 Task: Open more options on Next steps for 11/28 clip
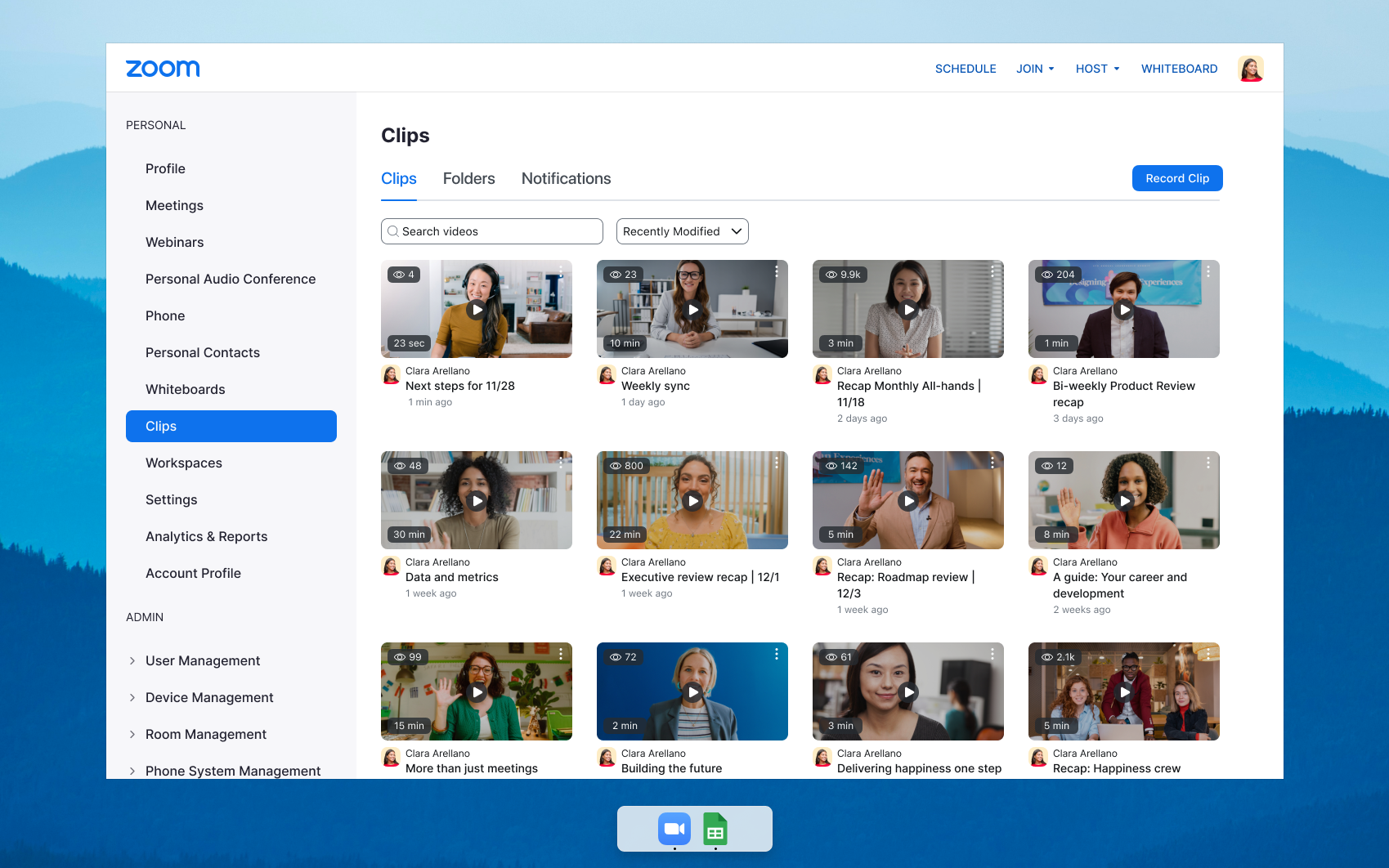click(x=561, y=271)
